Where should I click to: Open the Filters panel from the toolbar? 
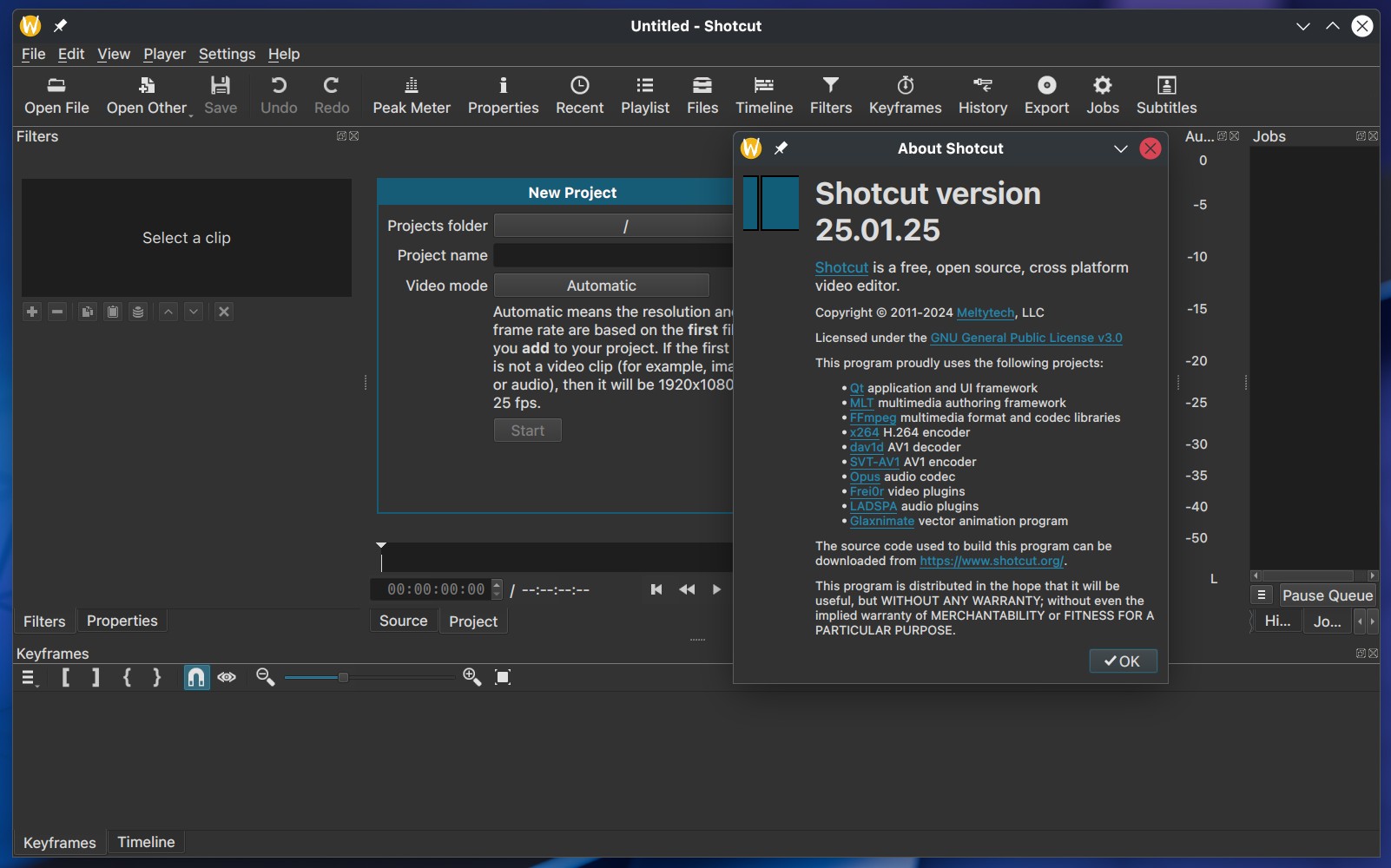coord(831,95)
